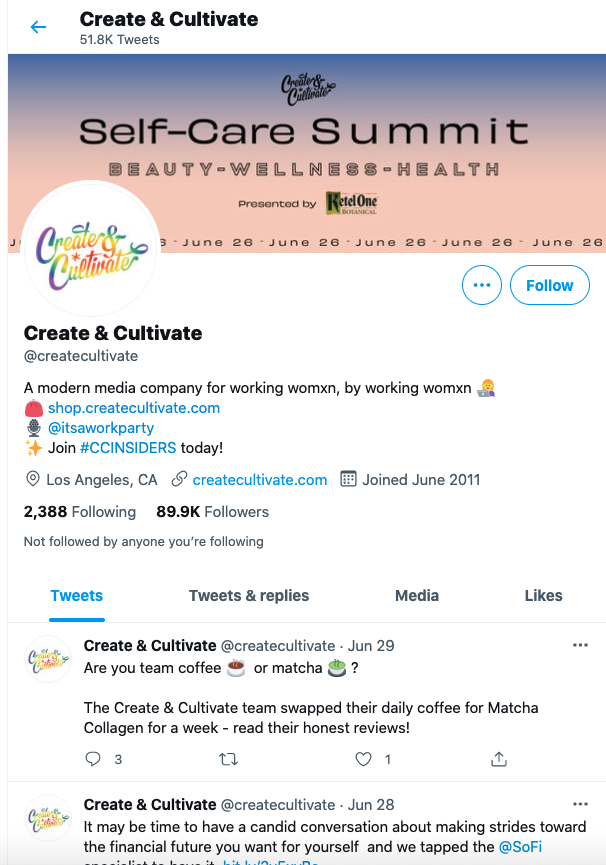Image resolution: width=606 pixels, height=865 pixels.
Task: Visit the @itsaworkparty profile mention
Action: click(x=101, y=428)
